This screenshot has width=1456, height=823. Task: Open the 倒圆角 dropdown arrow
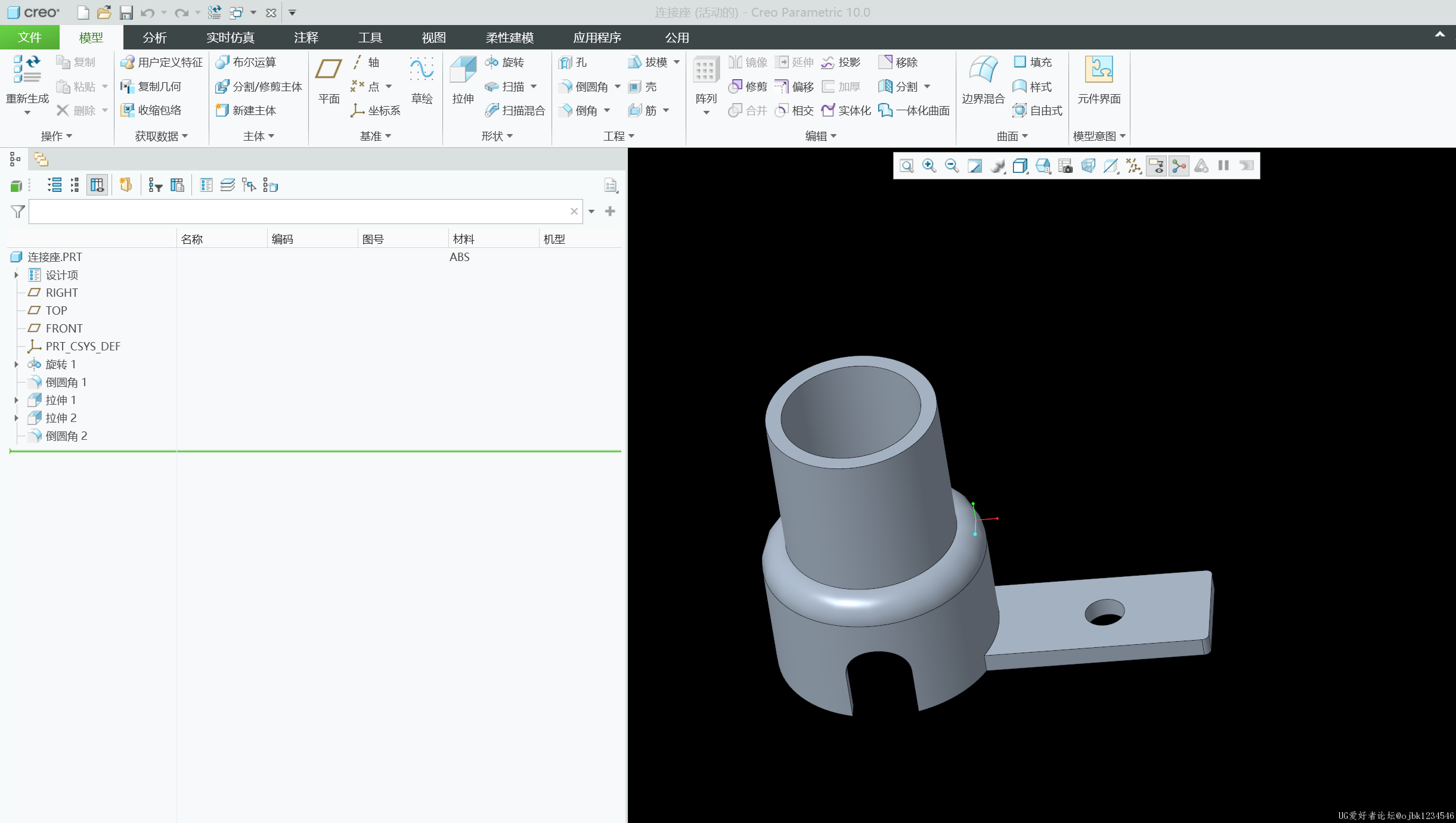coord(618,87)
